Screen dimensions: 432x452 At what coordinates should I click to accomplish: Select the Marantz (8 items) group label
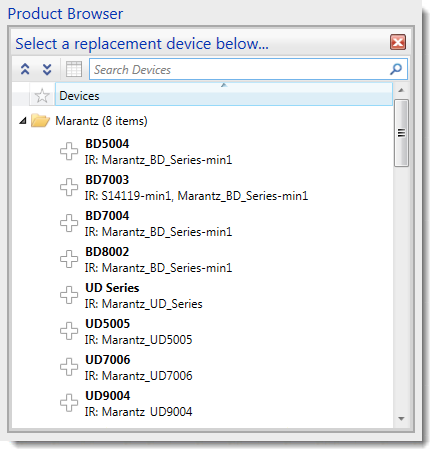click(101, 121)
